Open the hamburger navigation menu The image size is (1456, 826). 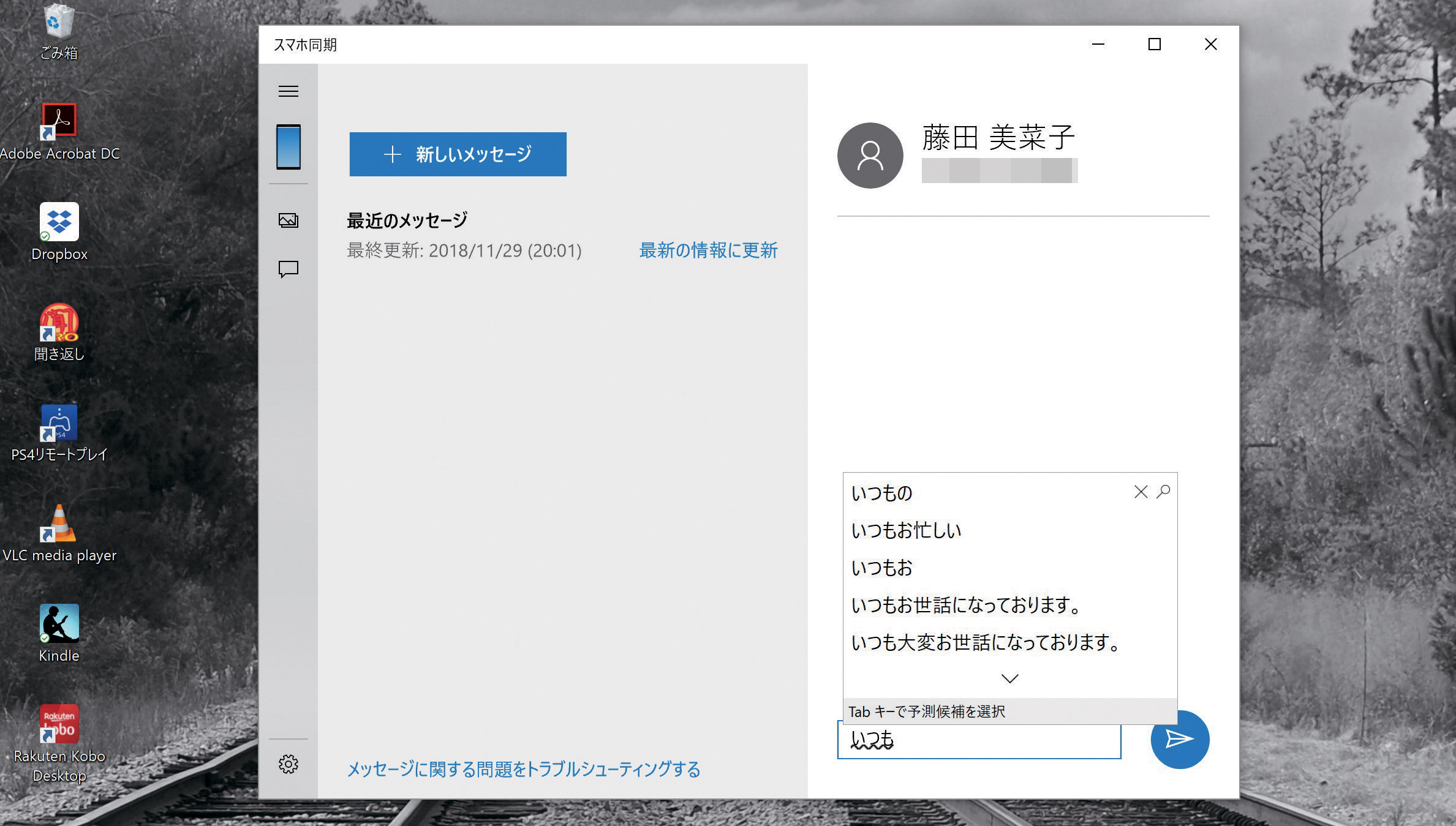[x=288, y=91]
